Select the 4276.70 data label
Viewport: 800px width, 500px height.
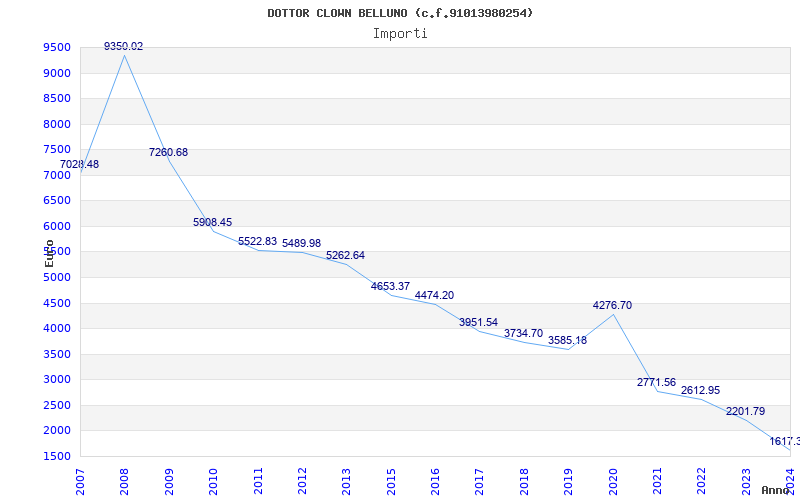612,305
